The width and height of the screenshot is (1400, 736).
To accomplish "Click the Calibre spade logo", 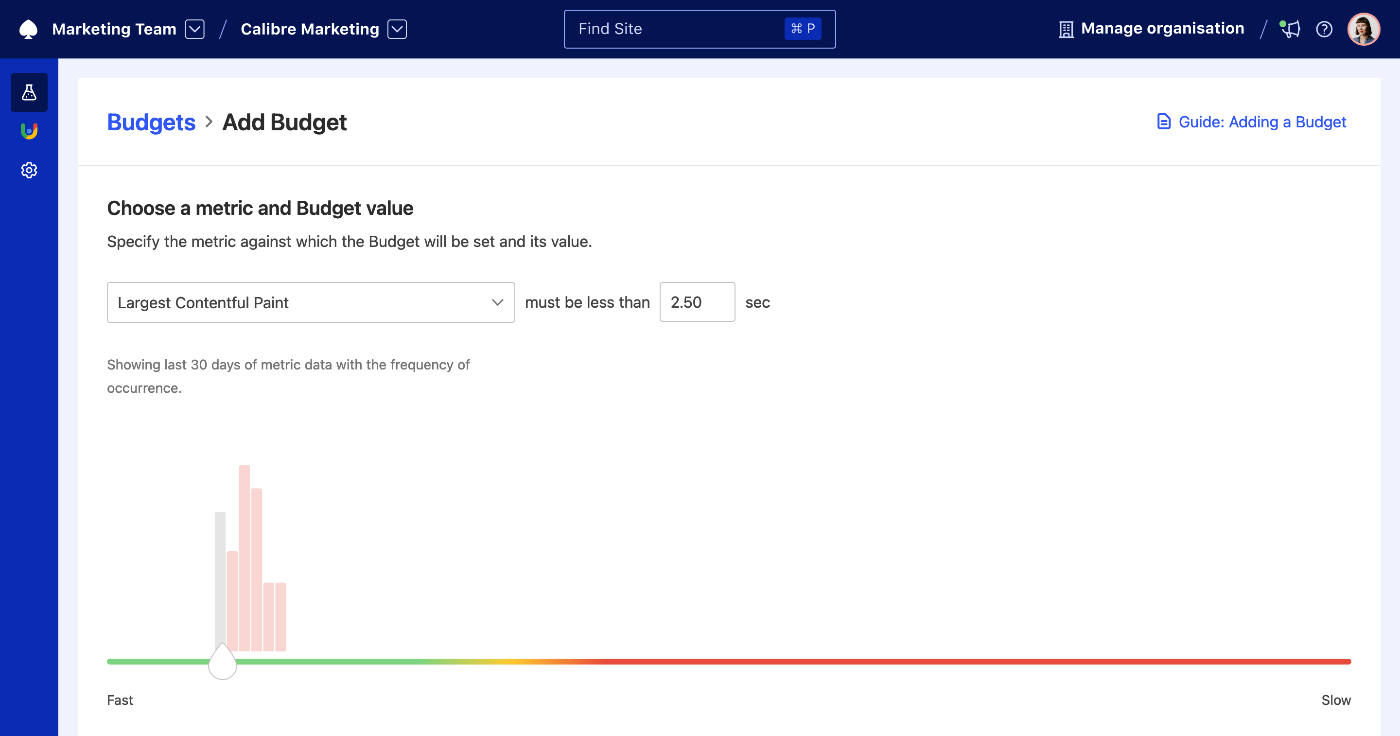I will pos(27,28).
